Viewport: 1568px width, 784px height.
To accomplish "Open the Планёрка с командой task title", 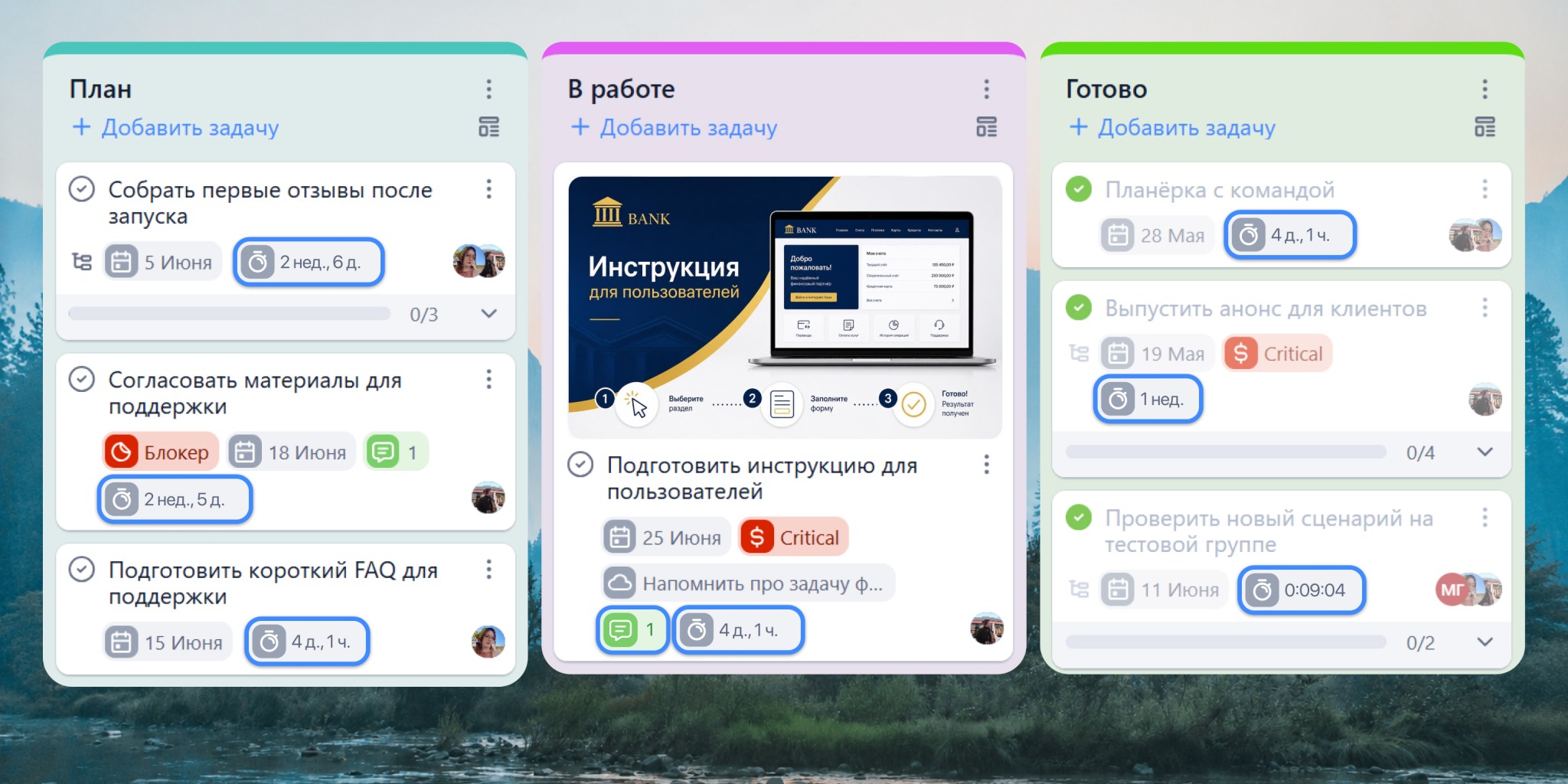I will point(1220,189).
